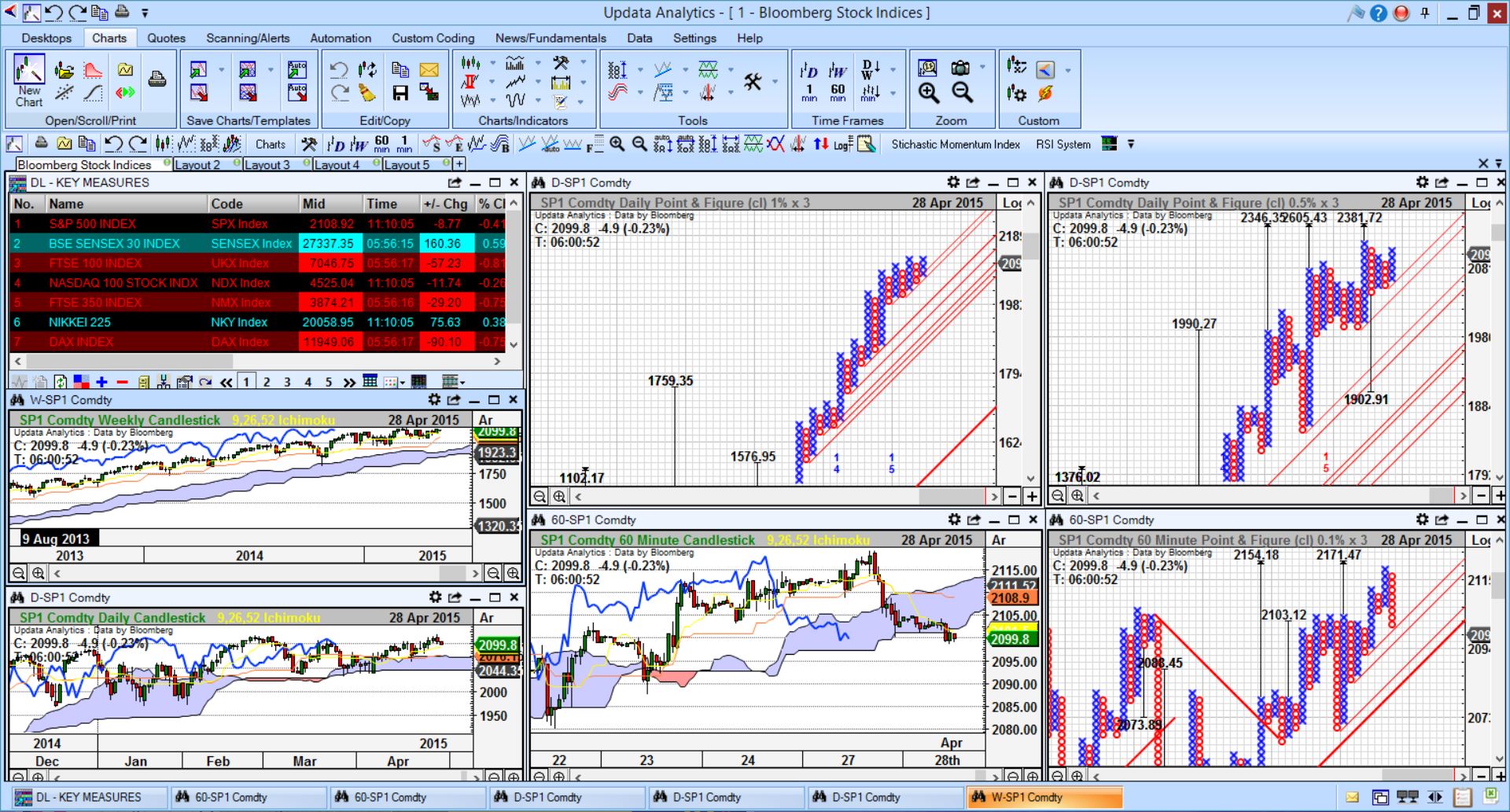The width and height of the screenshot is (1510, 812).
Task: Open the Quotes ribbon tab
Action: pyautogui.click(x=166, y=38)
